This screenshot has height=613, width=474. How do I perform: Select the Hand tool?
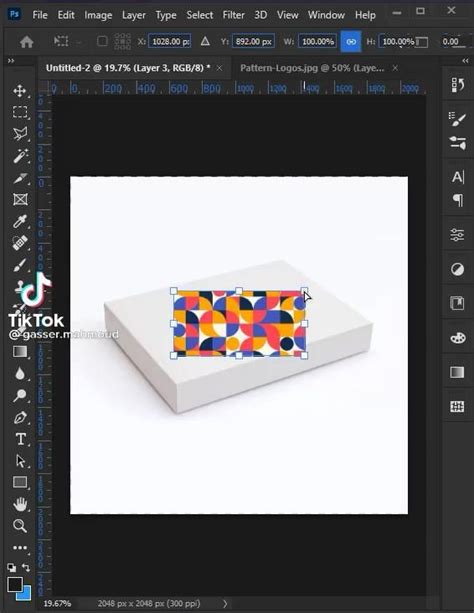point(20,504)
